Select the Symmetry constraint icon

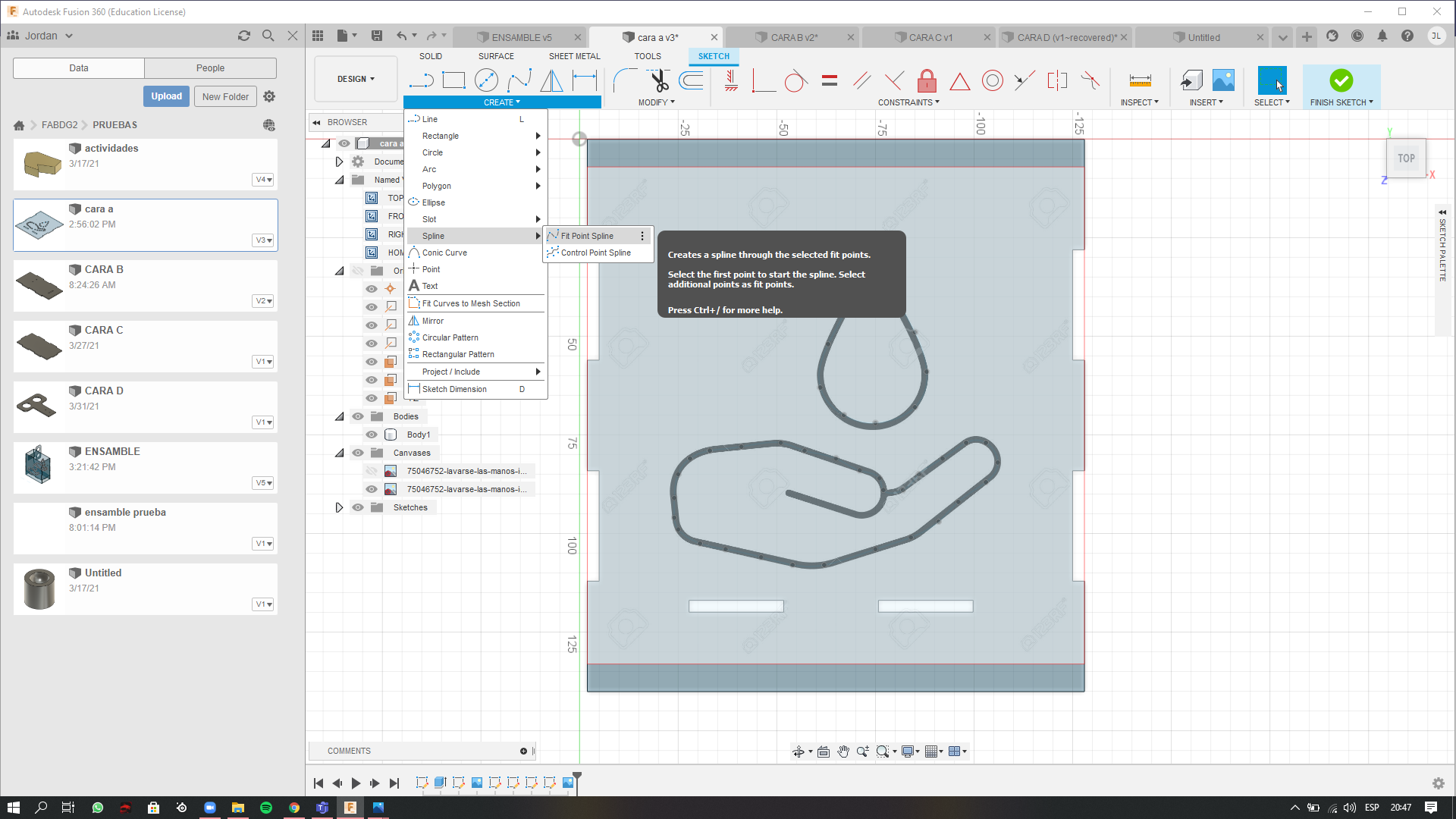tap(1057, 80)
